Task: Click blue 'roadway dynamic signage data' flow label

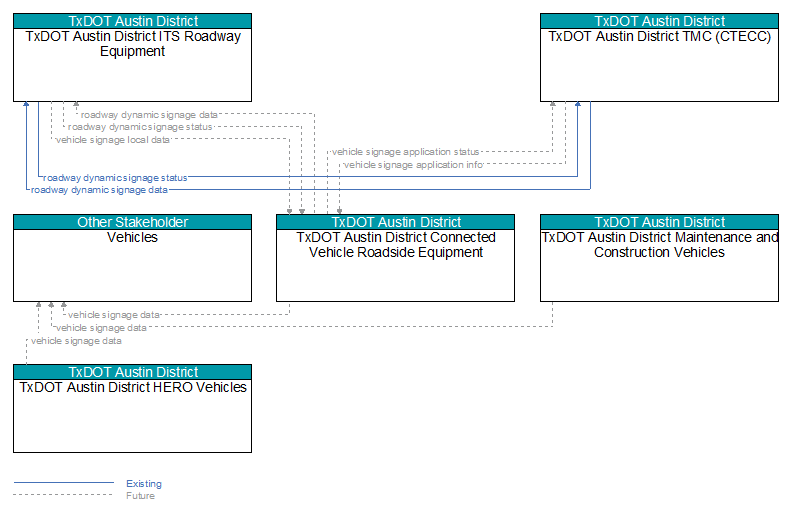Action: tap(99, 190)
